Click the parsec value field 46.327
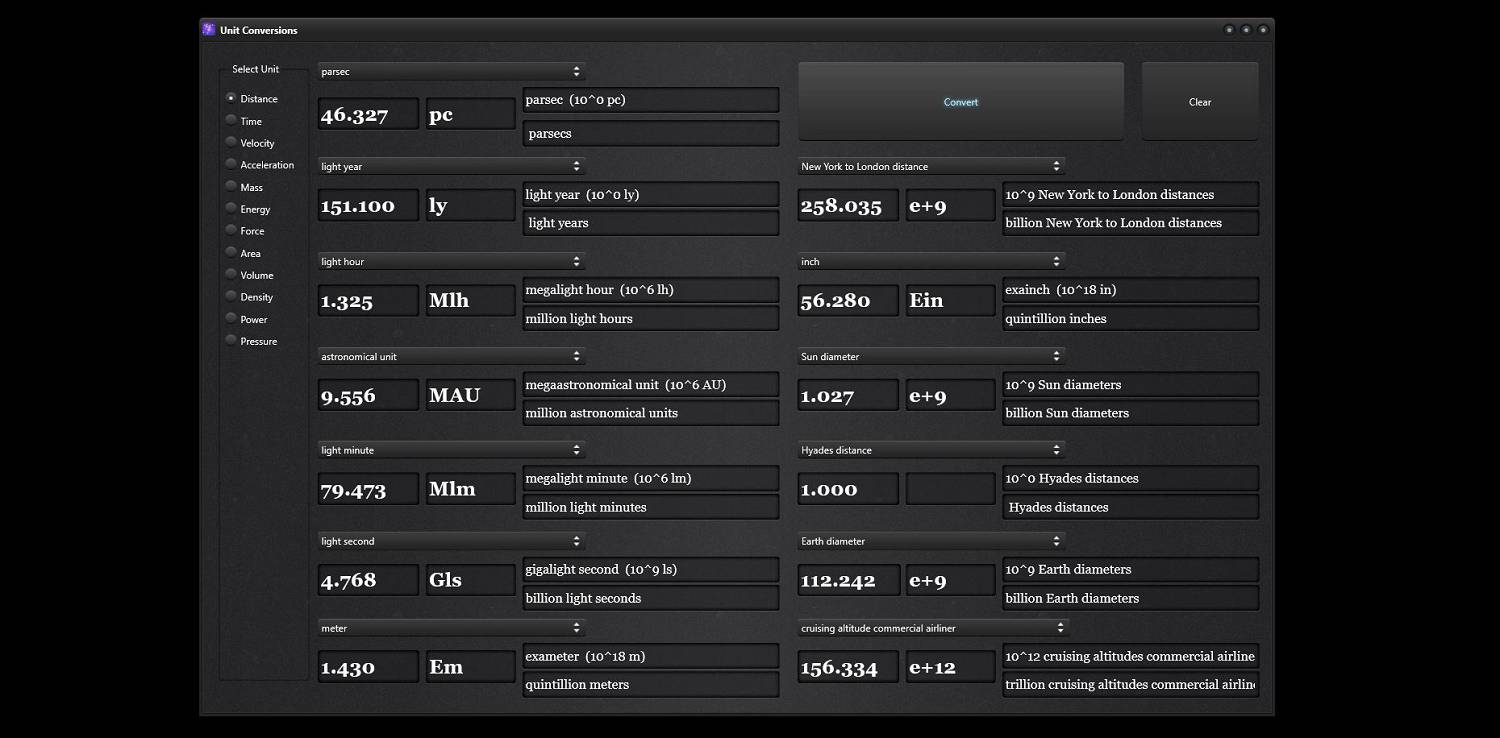Screen dimensions: 1500x738 (368, 114)
